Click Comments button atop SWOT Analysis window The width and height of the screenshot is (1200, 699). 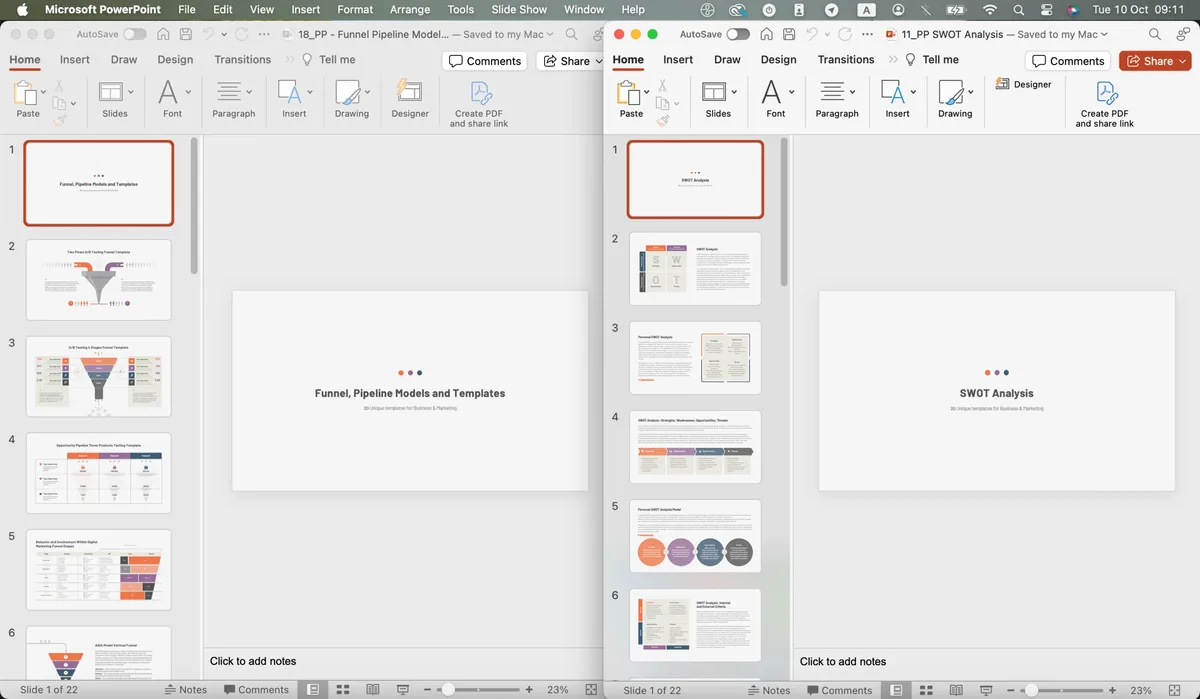point(1069,61)
